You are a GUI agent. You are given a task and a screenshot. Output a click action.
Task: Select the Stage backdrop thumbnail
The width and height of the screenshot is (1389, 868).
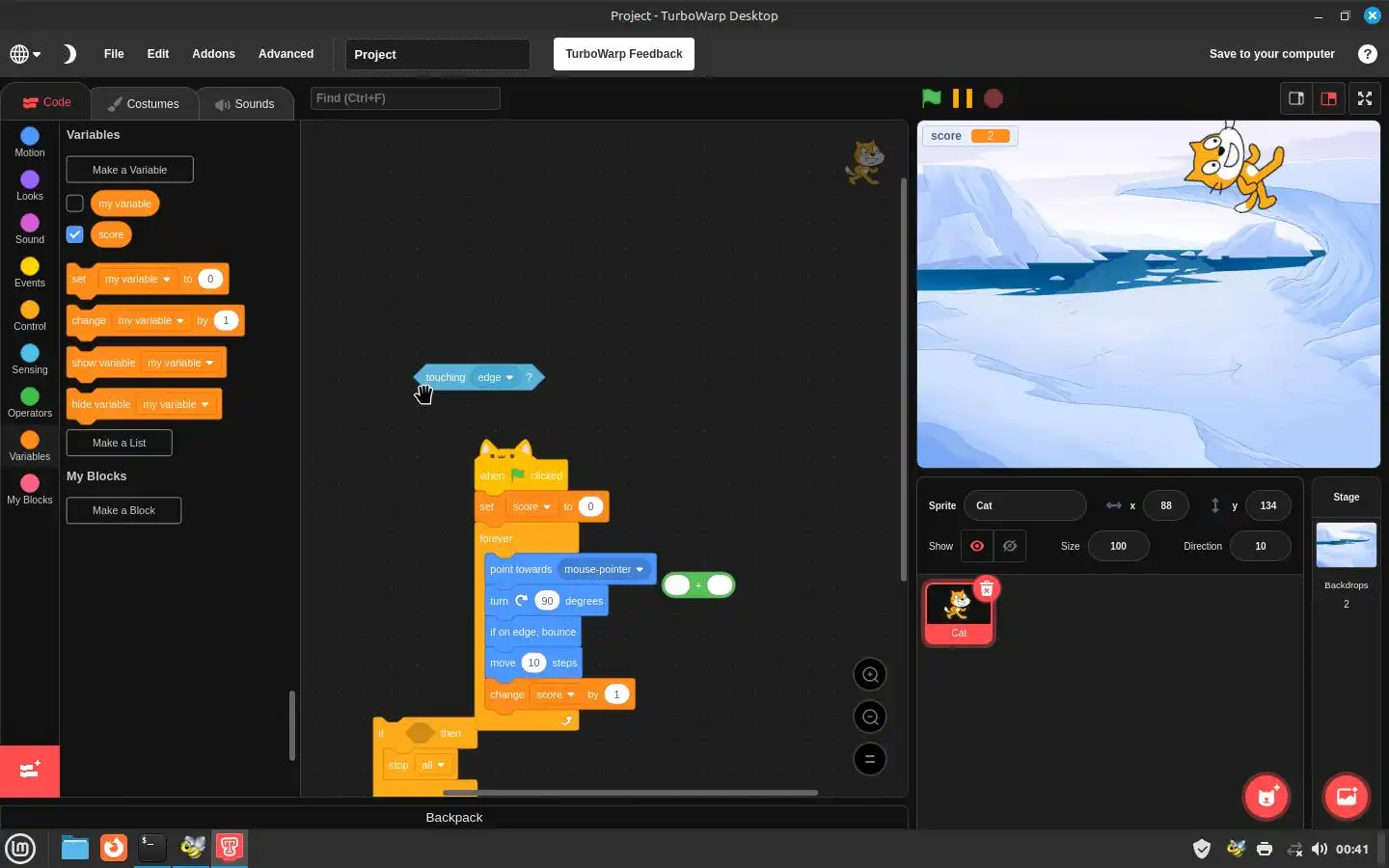(x=1346, y=545)
